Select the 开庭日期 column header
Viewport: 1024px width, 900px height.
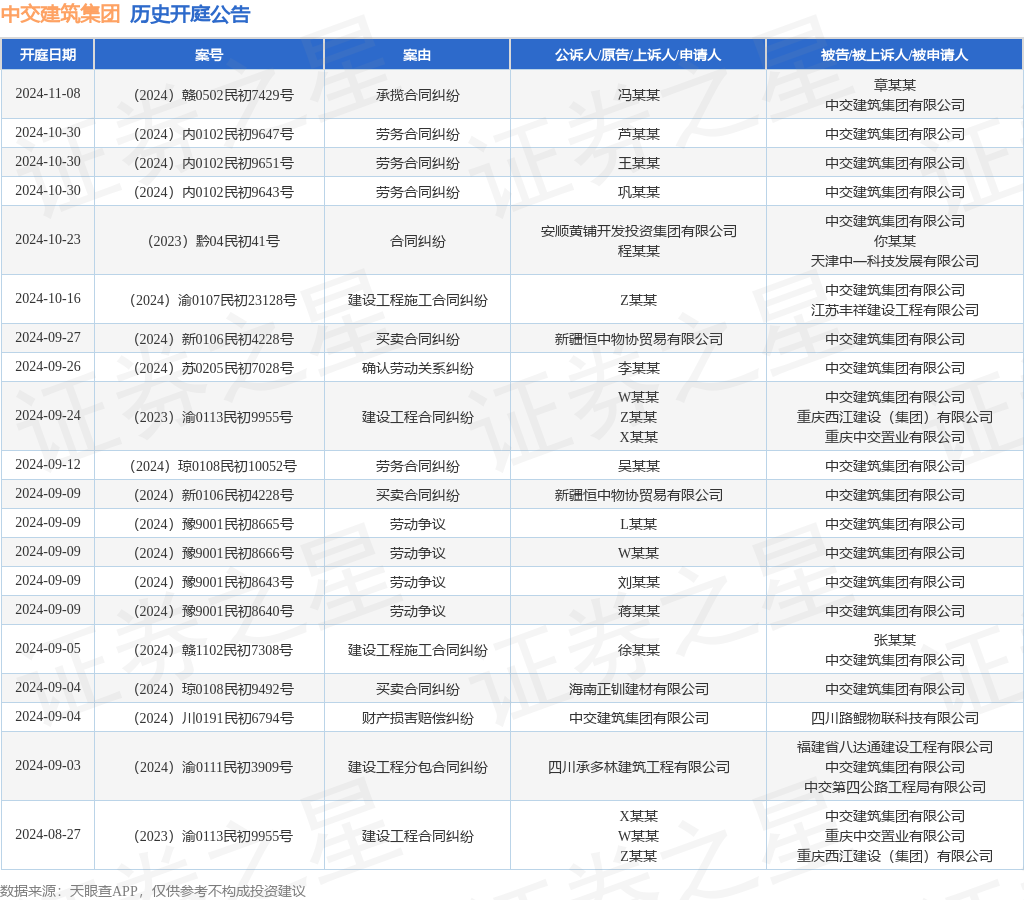coord(48,55)
